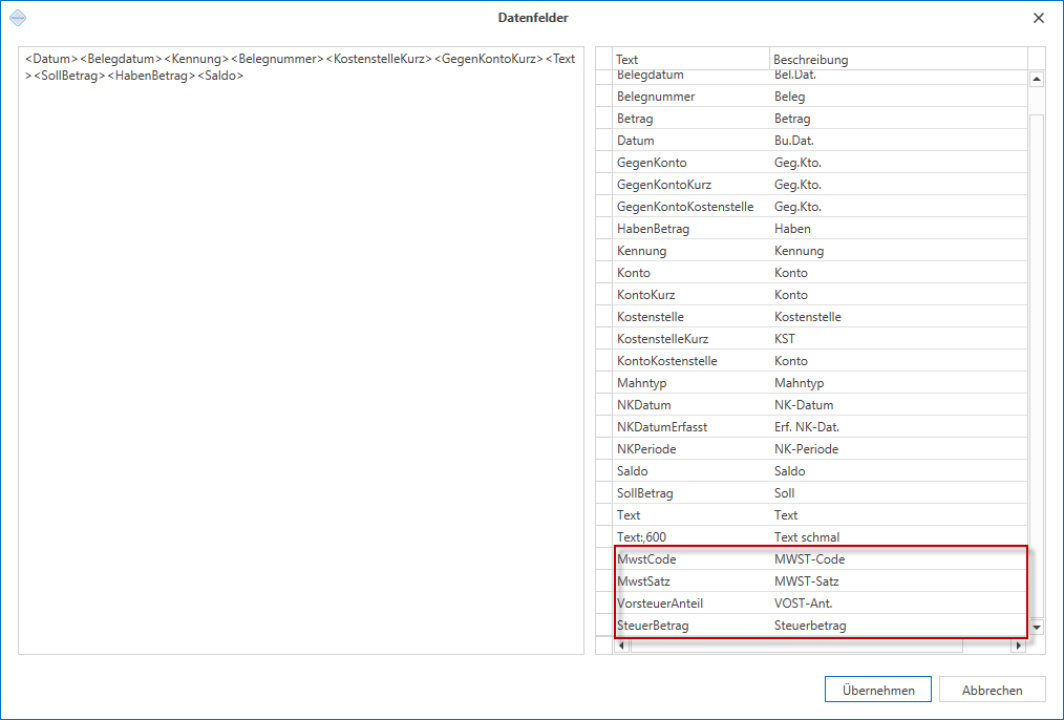
Task: Select 'Kennung' in the Text column
Action: 642,250
